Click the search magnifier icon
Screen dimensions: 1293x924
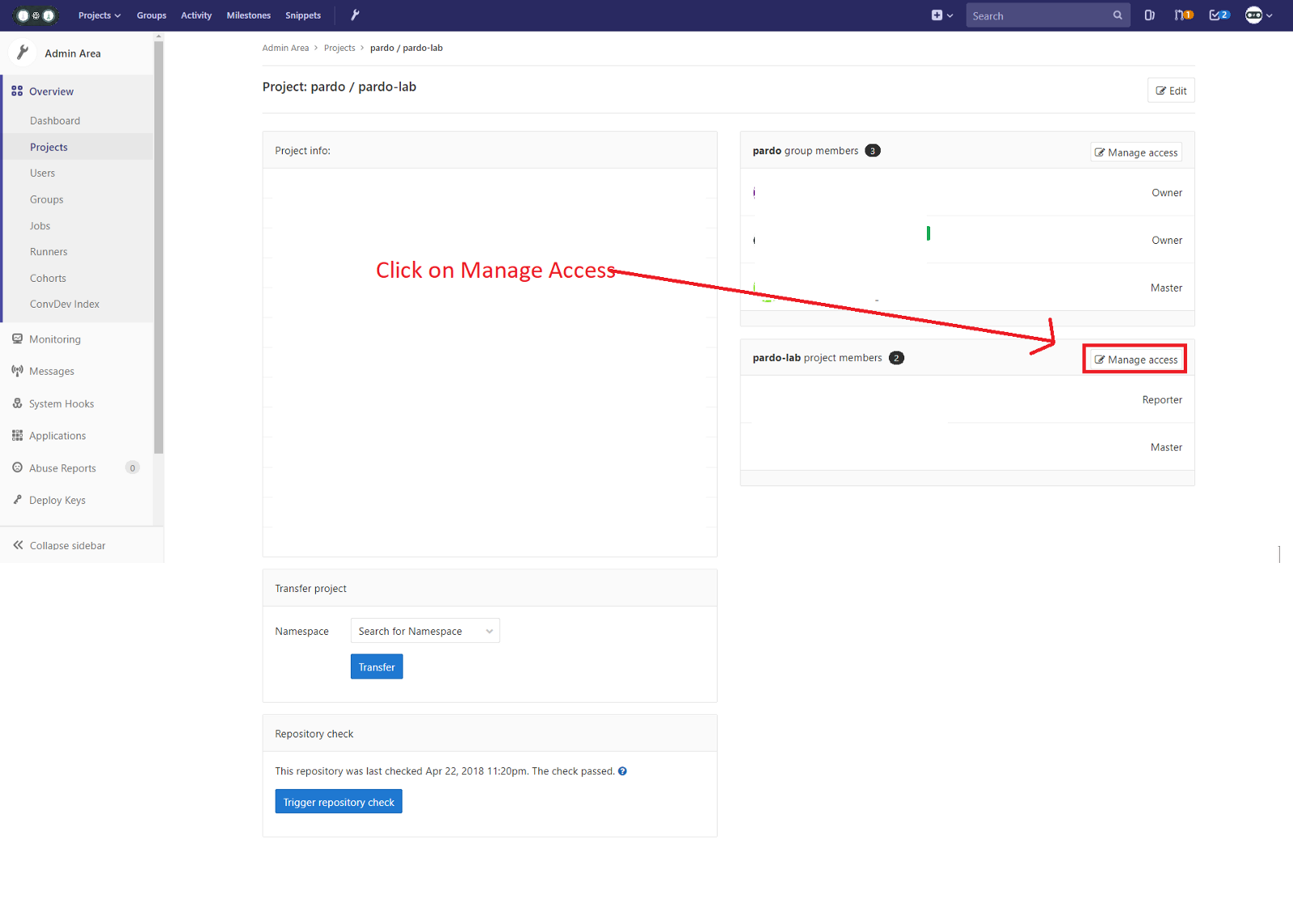coord(1118,15)
